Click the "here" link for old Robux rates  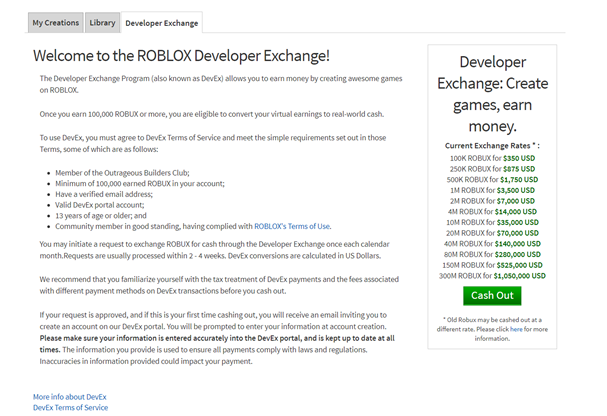[516, 328]
